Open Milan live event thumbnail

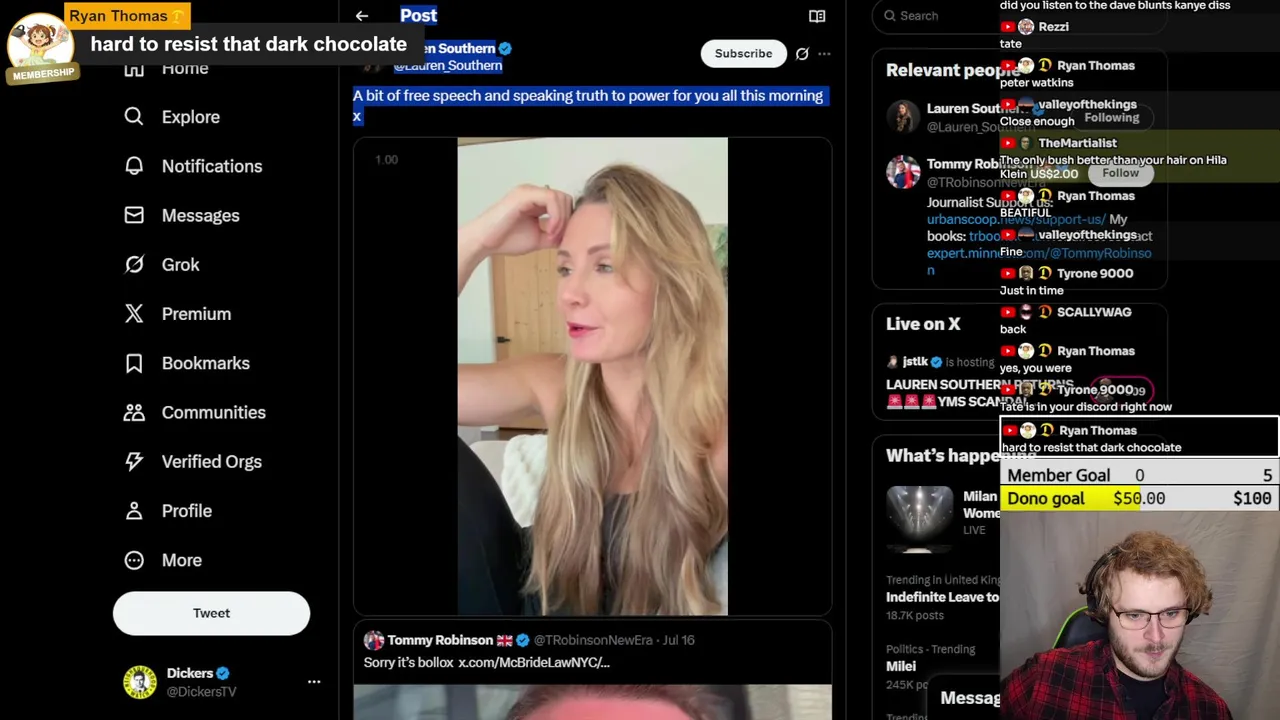[920, 517]
